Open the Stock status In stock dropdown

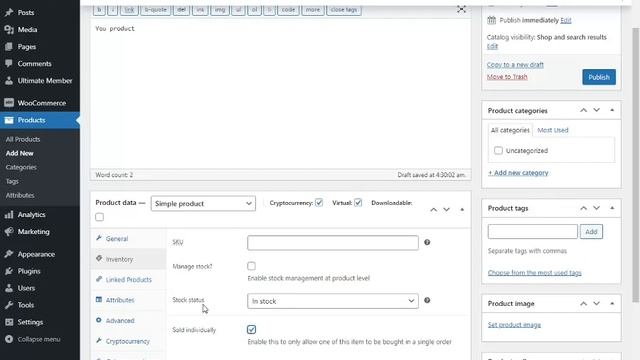[333, 301]
